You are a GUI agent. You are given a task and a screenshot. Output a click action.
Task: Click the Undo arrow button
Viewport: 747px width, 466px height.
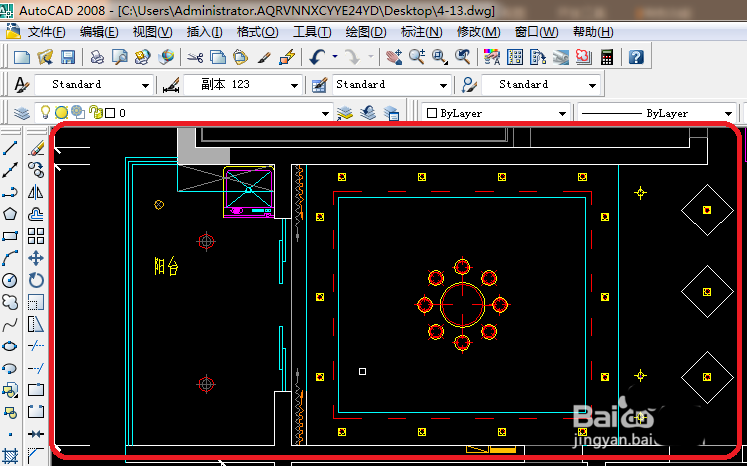tap(316, 57)
